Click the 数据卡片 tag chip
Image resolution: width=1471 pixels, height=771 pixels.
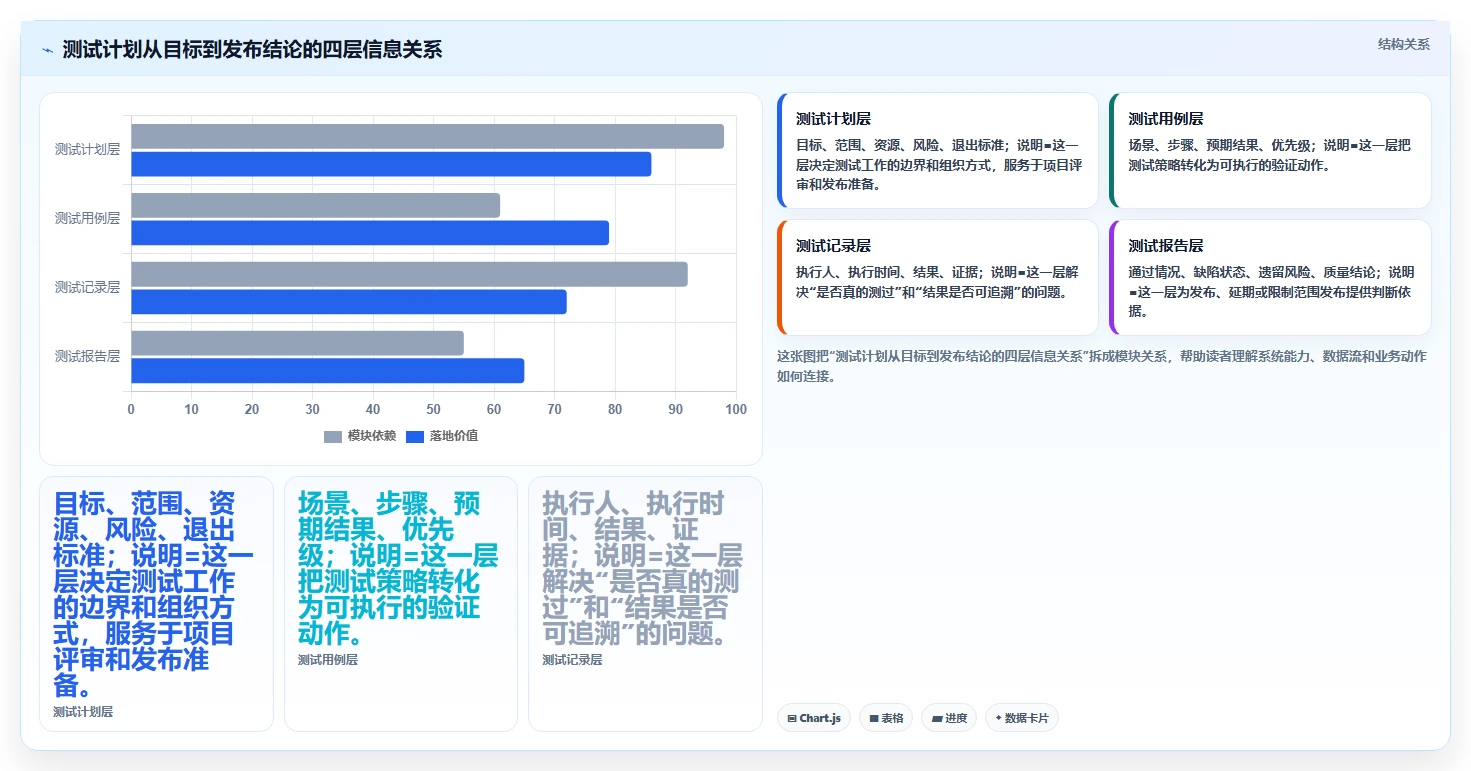pyautogui.click(x=1021, y=718)
